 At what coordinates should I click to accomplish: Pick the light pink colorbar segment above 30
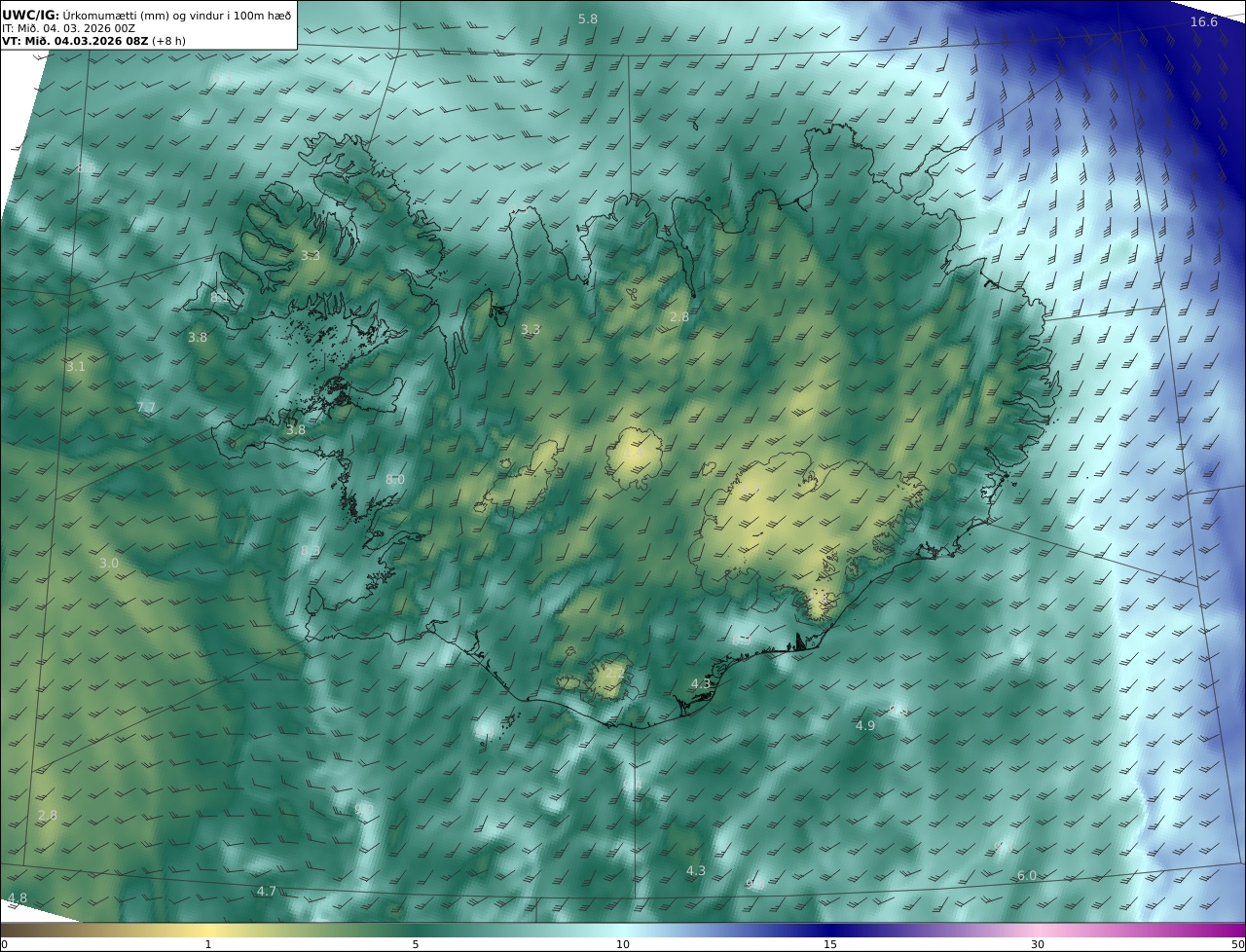point(1038,930)
